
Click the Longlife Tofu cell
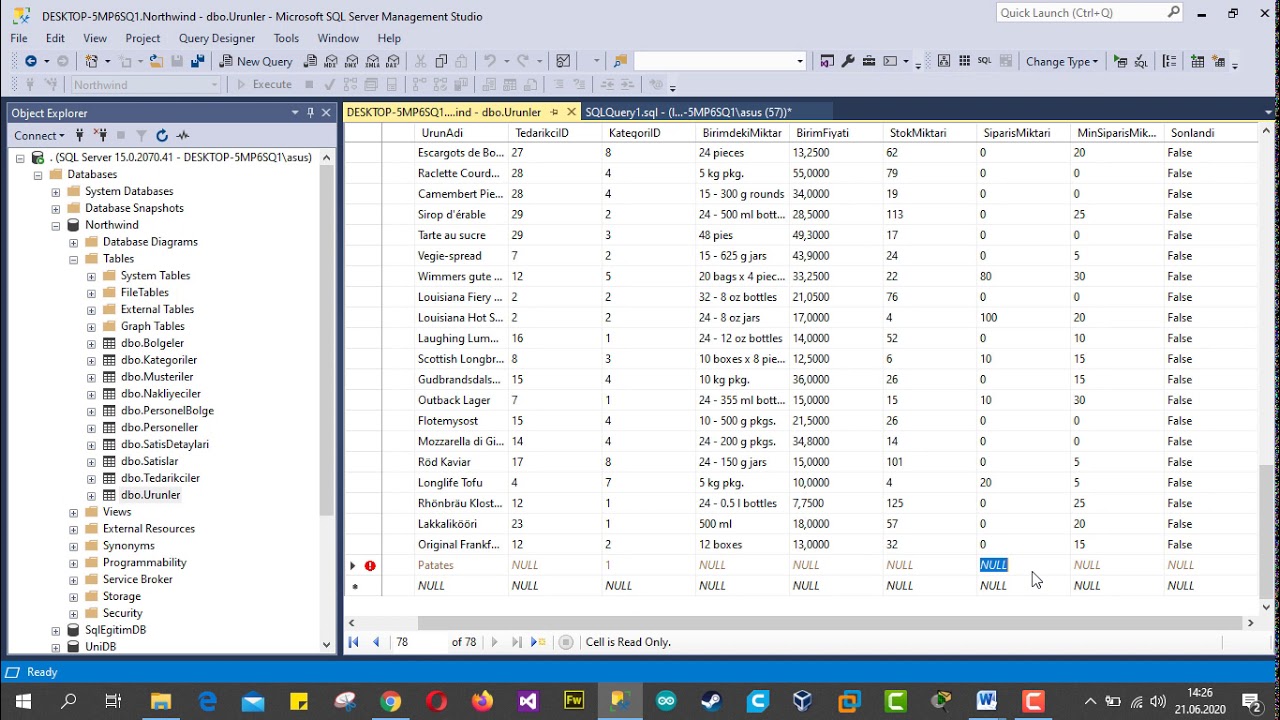point(461,483)
